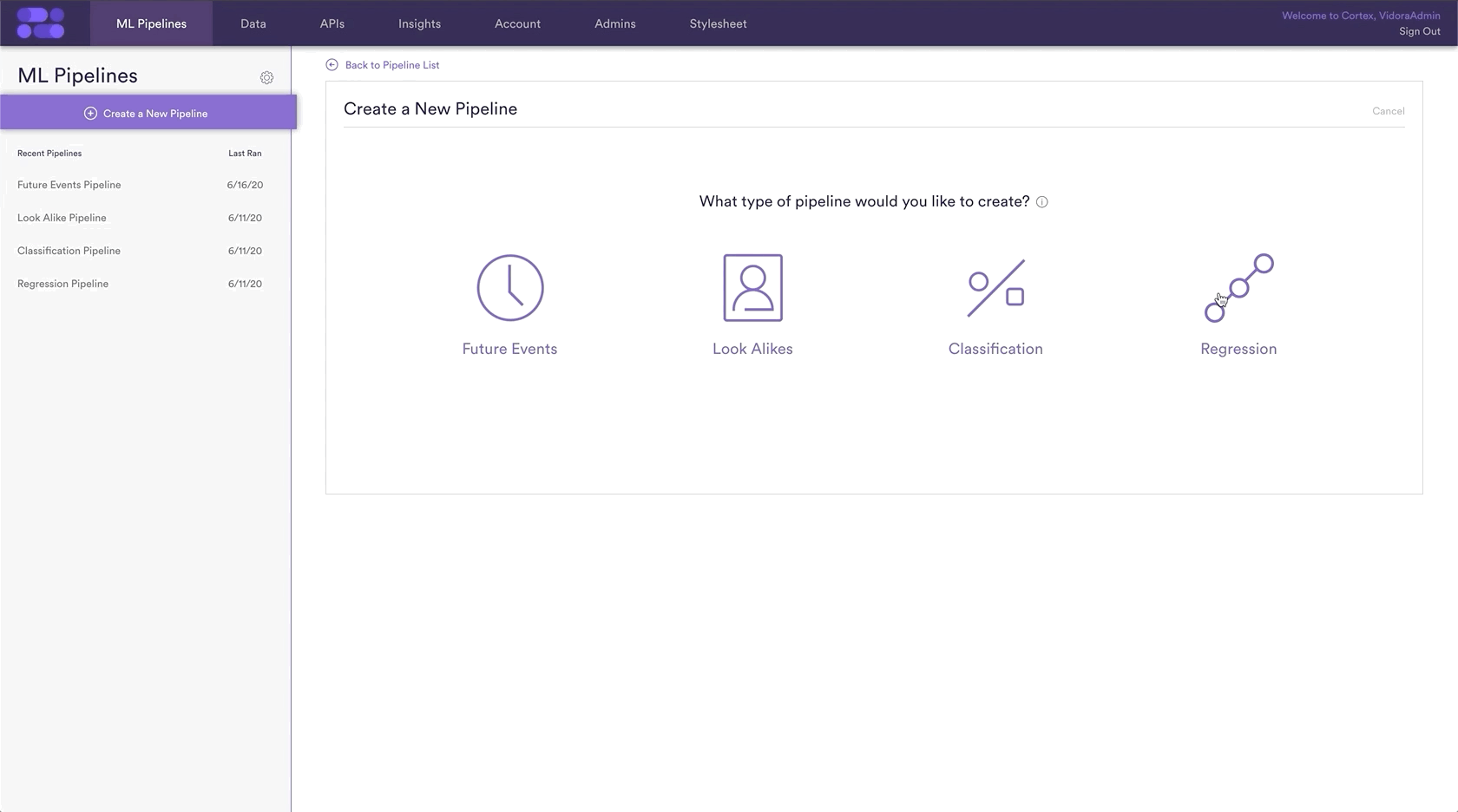Click the Cortex logo in header
Image resolution: width=1458 pixels, height=812 pixels.
pos(41,23)
